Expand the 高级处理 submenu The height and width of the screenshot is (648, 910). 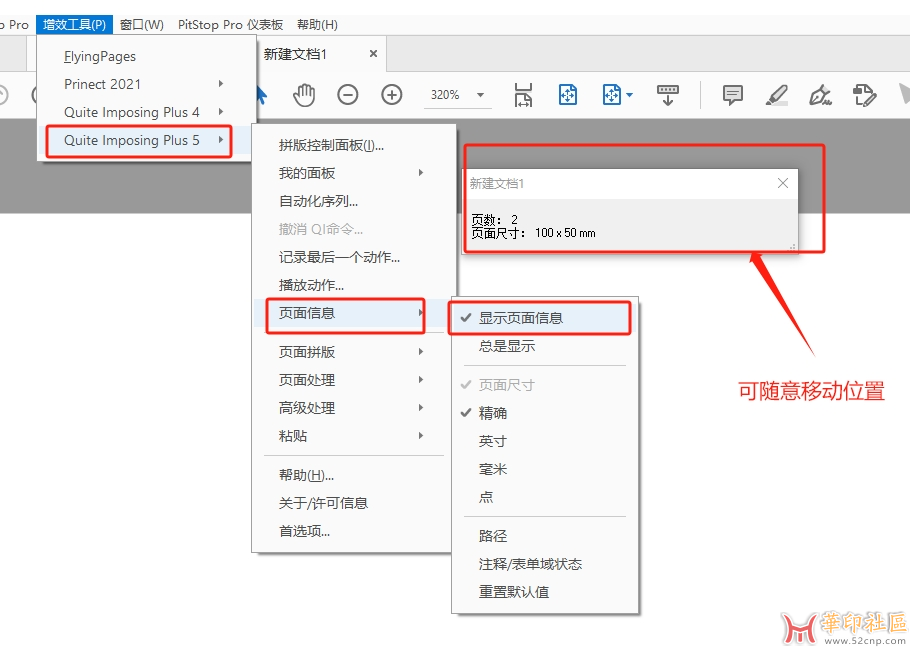tap(354, 408)
